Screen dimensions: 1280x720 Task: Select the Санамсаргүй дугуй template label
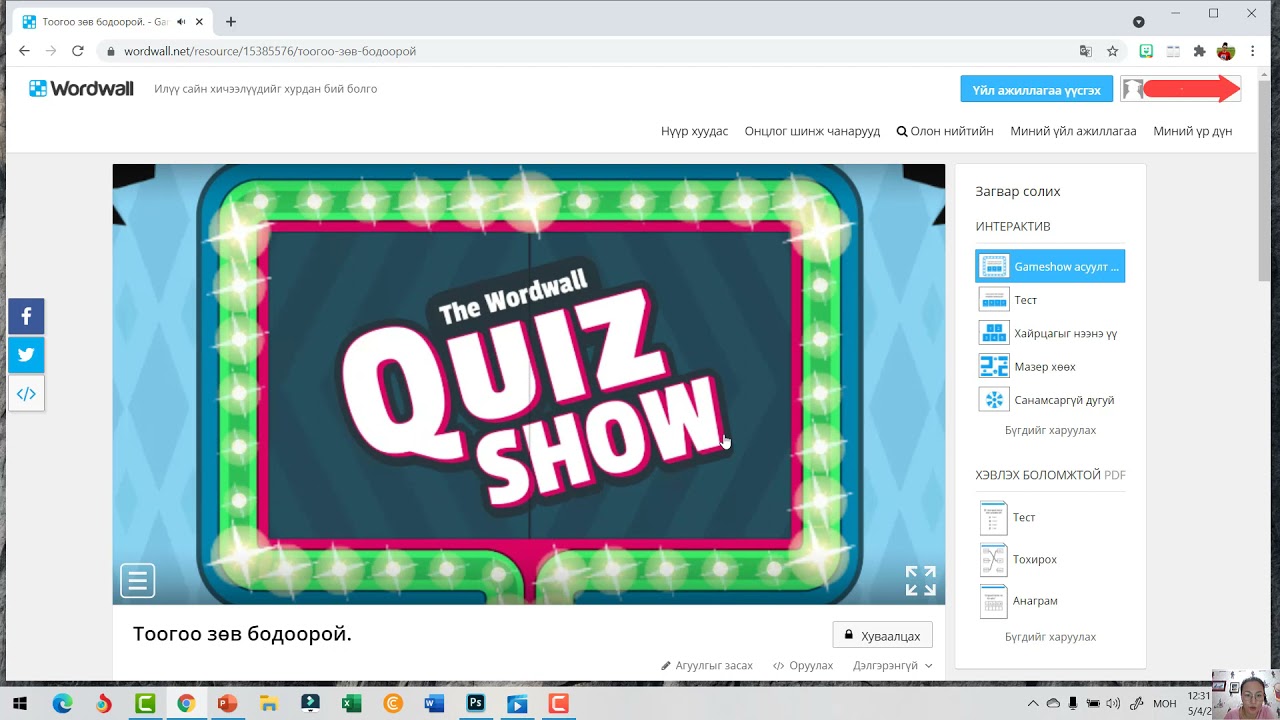(1064, 400)
